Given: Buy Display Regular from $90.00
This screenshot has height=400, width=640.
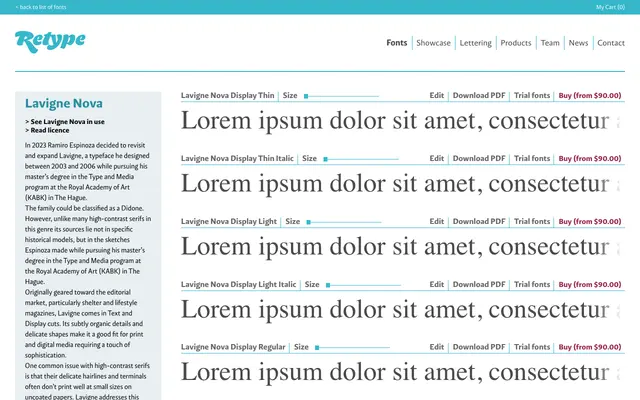Looking at the screenshot, I should point(590,347).
